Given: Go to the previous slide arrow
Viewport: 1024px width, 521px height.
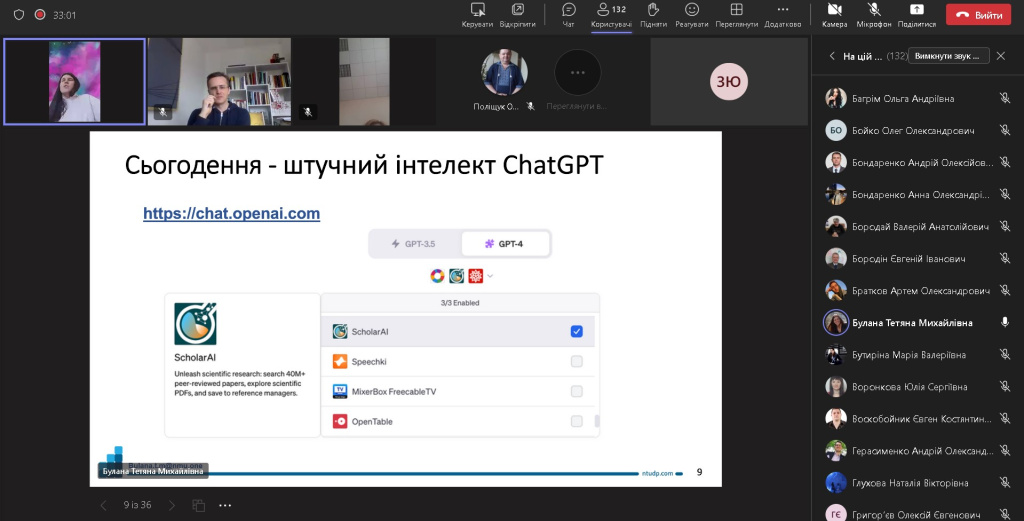Looking at the screenshot, I should [103, 505].
